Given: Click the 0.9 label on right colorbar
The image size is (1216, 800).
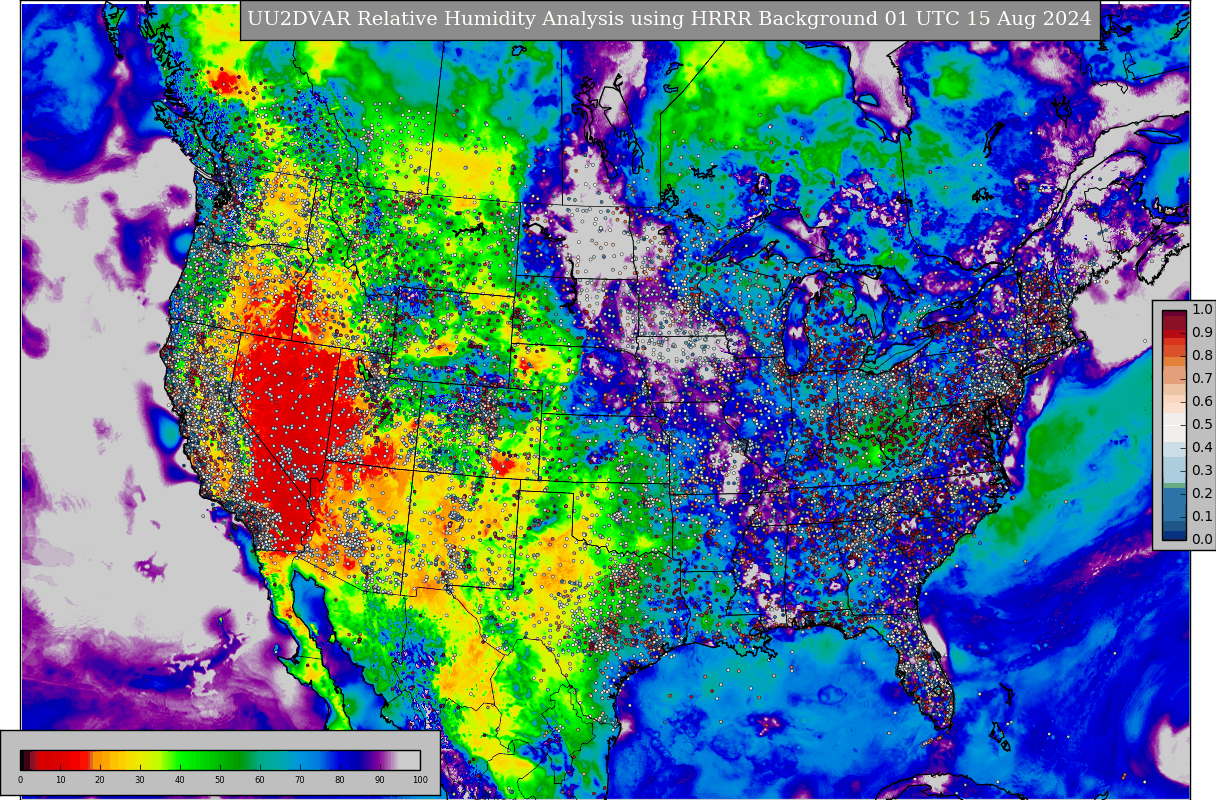Looking at the screenshot, I should pos(1202,332).
